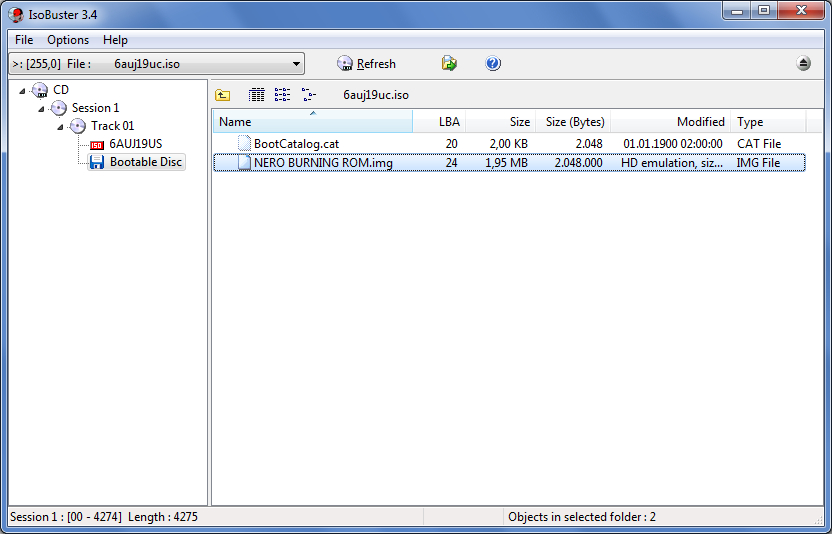This screenshot has width=832, height=534.
Task: Sort by the Size column header
Action: (x=501, y=122)
